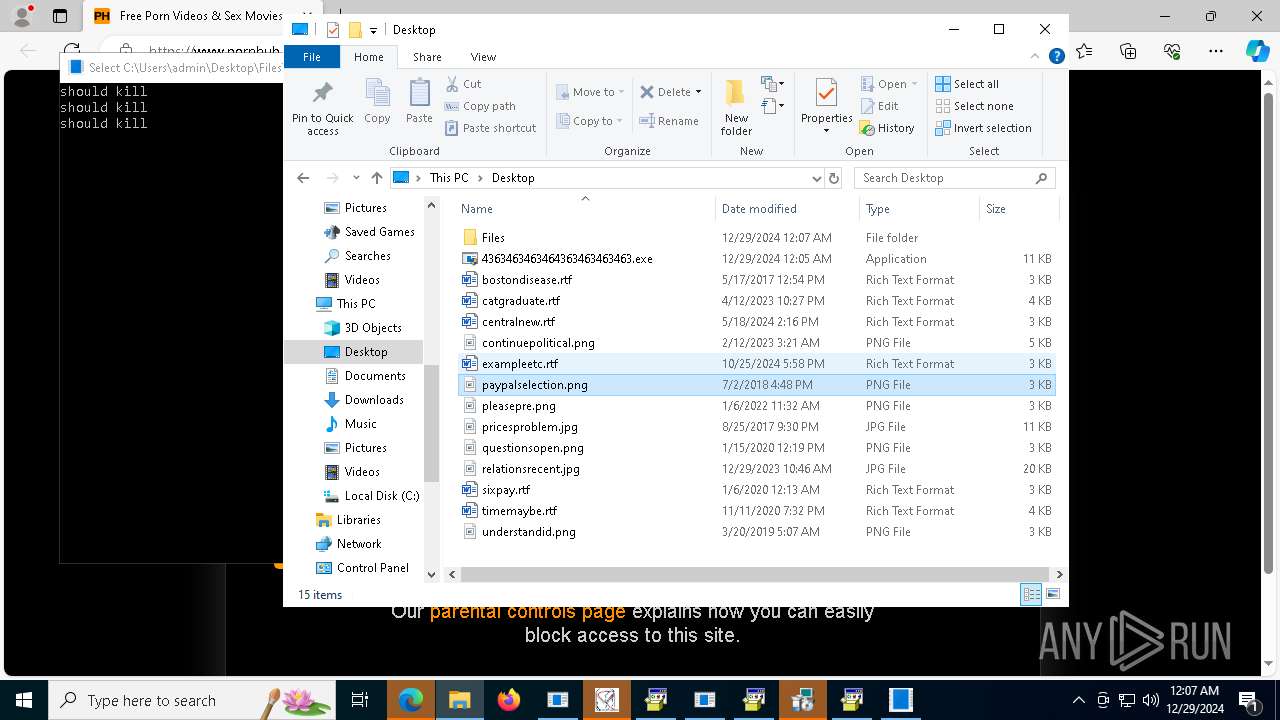
Task: Switch to the Share ribbon tab
Action: click(x=427, y=57)
